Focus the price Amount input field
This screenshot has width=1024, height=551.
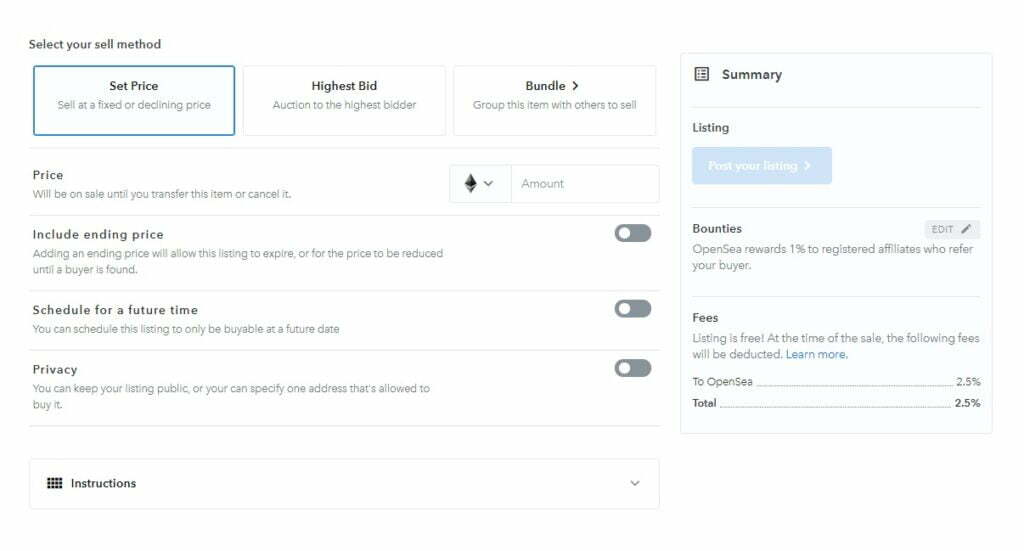(584, 184)
